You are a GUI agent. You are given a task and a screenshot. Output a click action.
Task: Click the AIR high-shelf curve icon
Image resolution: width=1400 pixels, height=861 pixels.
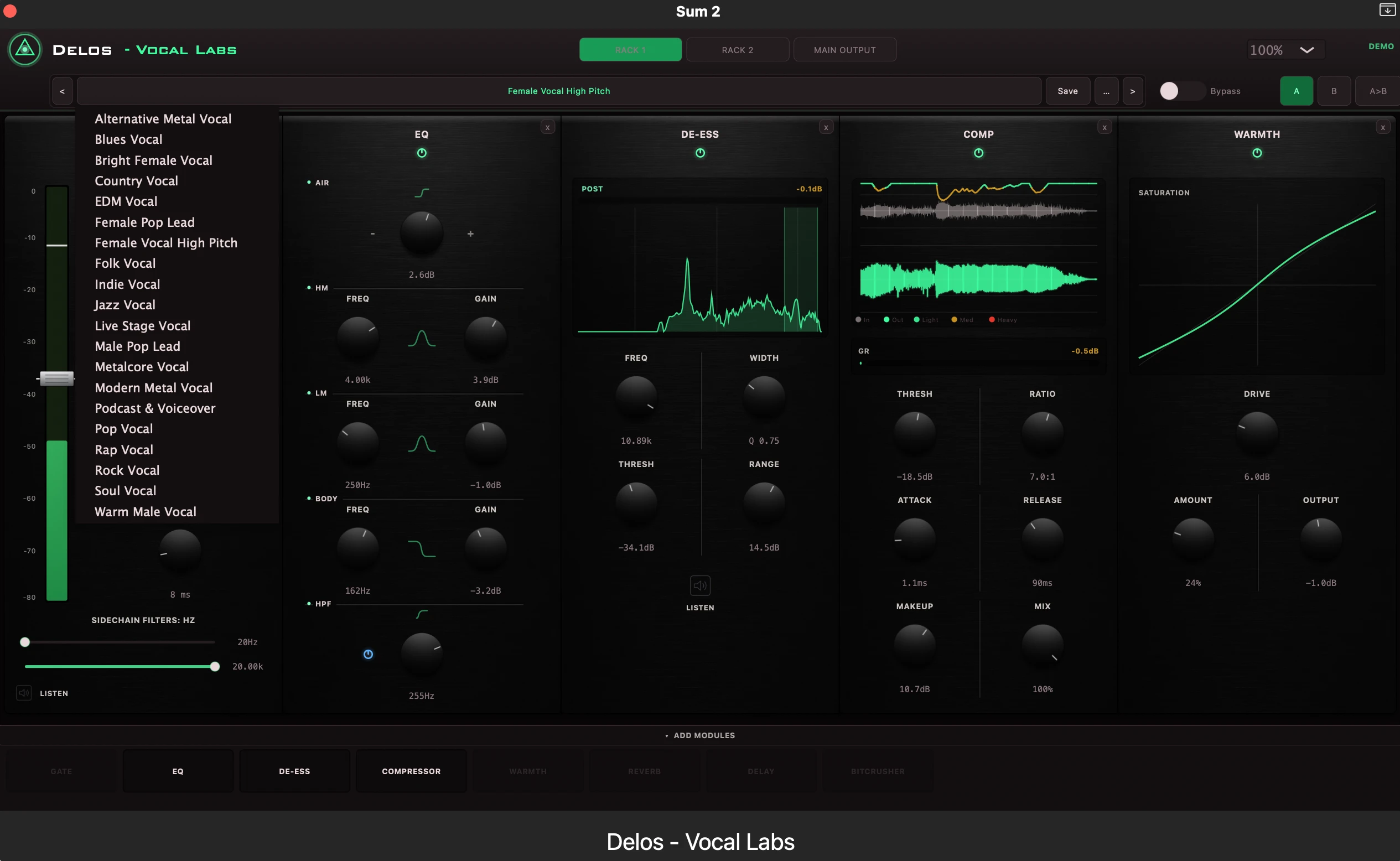click(x=421, y=193)
